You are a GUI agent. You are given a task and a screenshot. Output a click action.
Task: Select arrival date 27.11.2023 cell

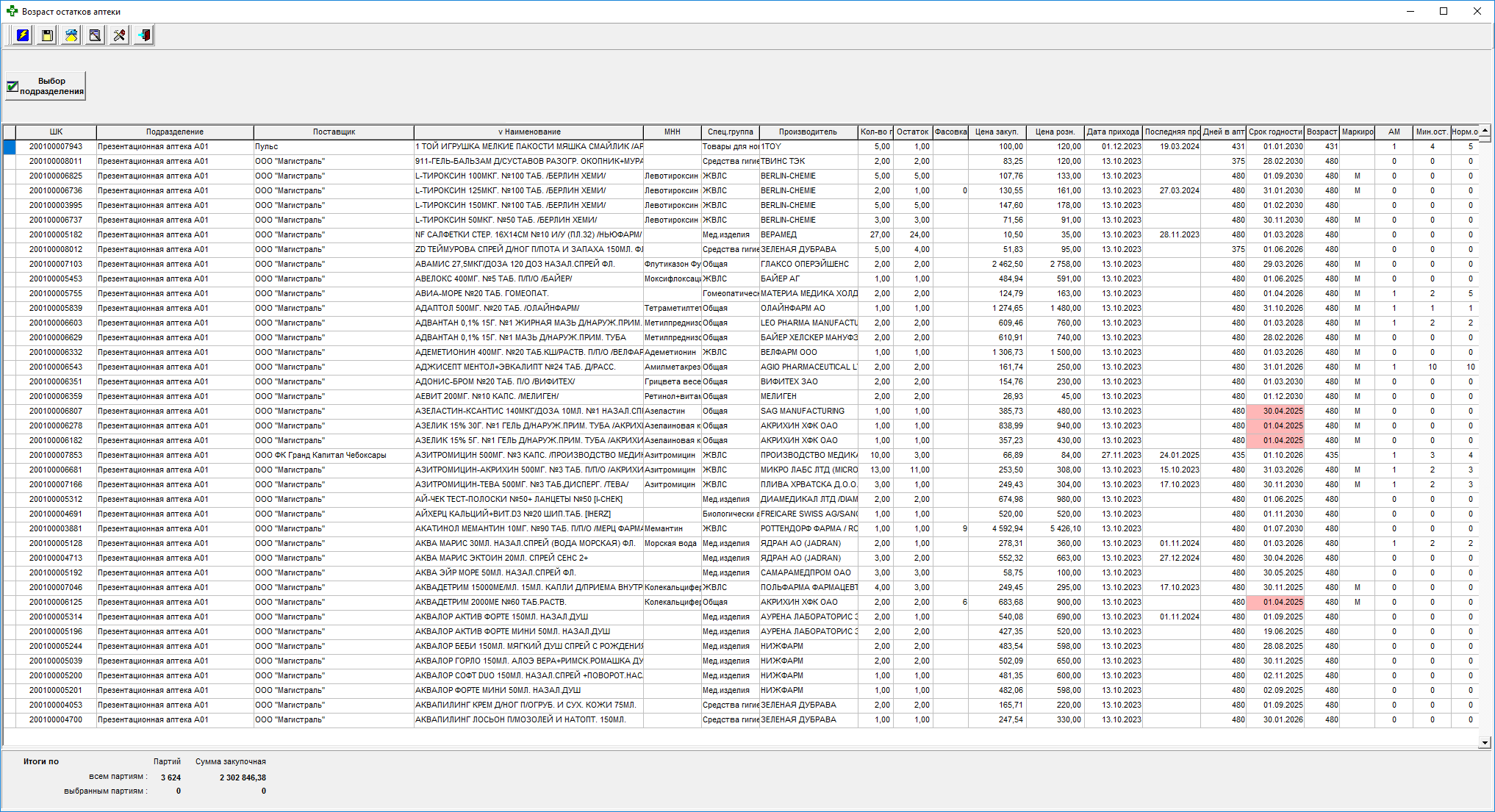[1114, 456]
